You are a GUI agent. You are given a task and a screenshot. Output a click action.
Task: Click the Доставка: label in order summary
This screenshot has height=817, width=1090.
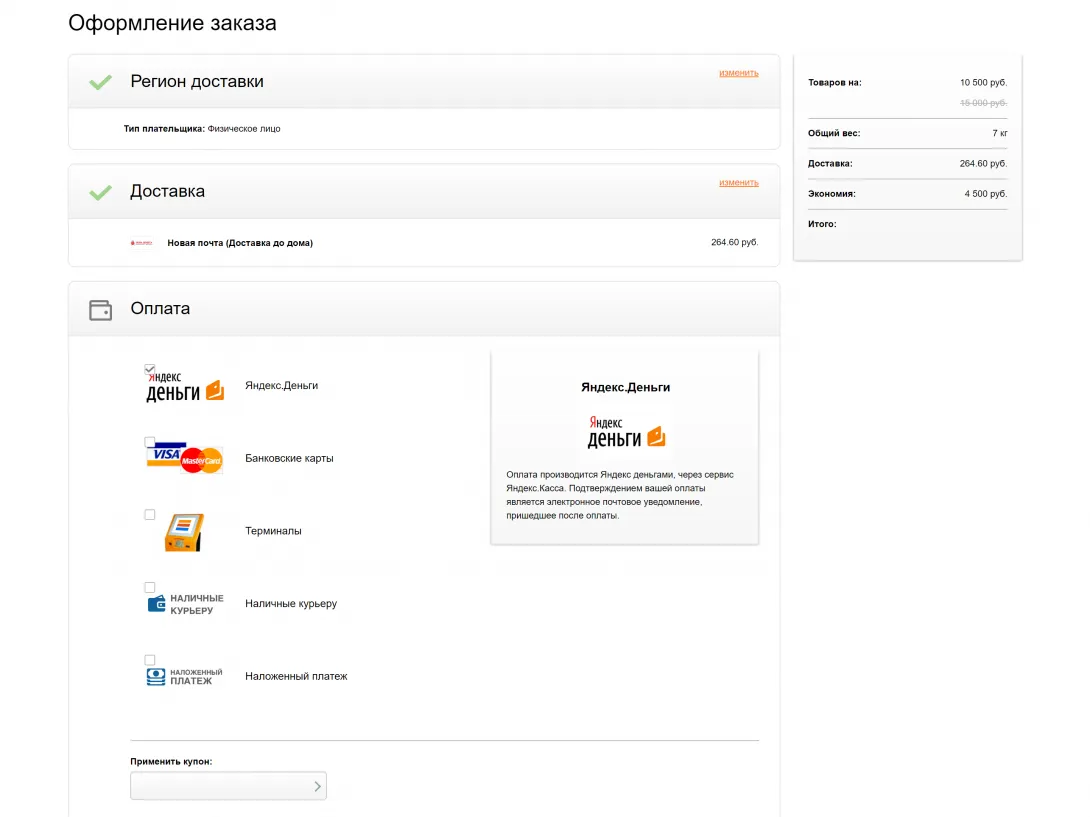tap(830, 164)
